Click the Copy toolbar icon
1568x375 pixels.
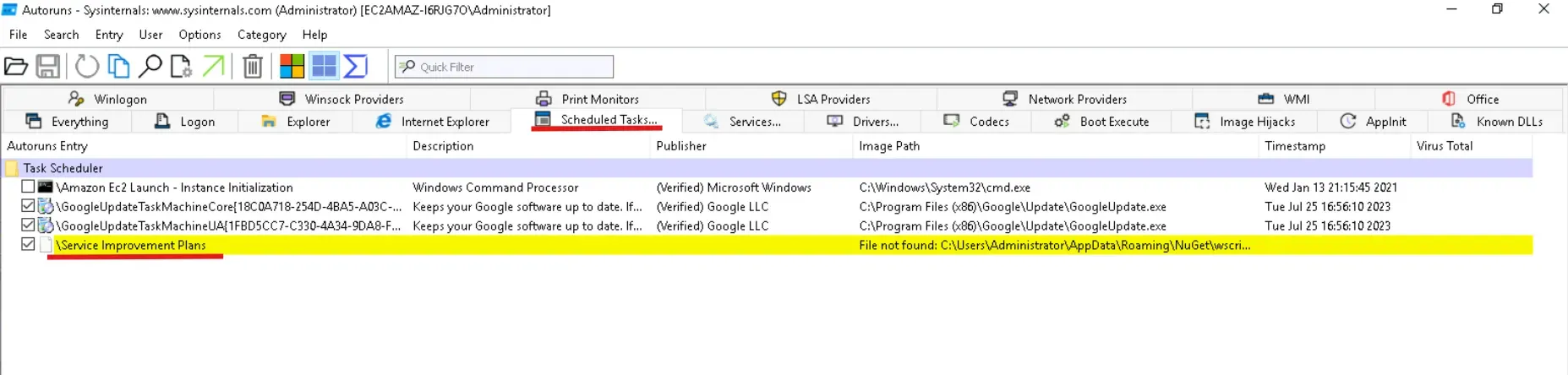coord(118,66)
